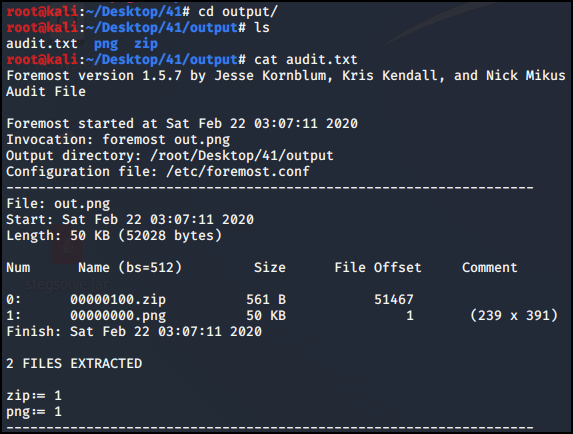Click the '50 KB' size in the png row

point(266,316)
